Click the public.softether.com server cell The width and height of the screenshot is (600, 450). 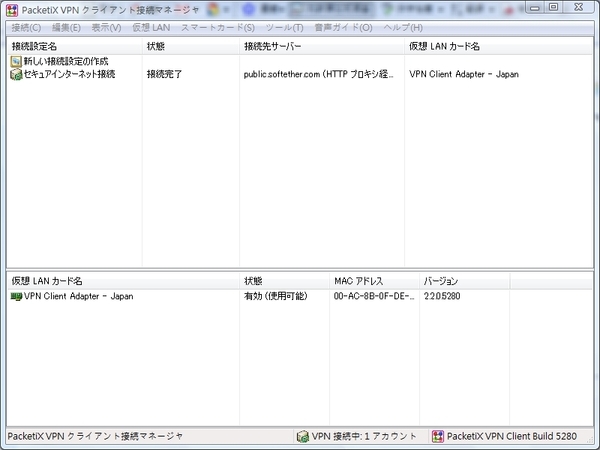pyautogui.click(x=318, y=74)
